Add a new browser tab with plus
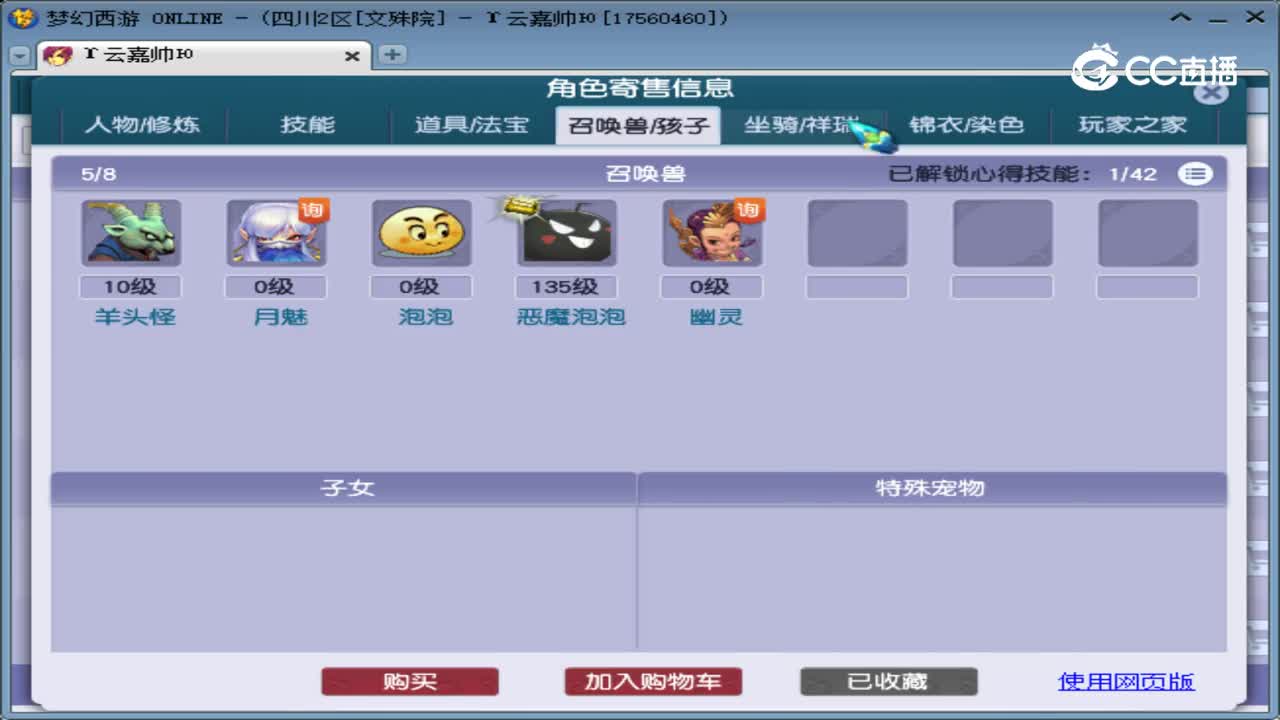Image resolution: width=1280 pixels, height=720 pixels. click(392, 55)
